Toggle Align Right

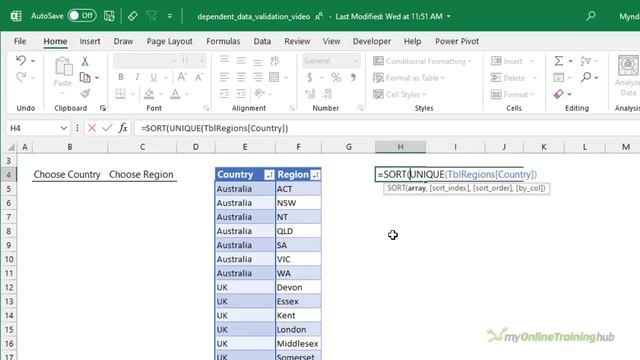click(x=258, y=77)
